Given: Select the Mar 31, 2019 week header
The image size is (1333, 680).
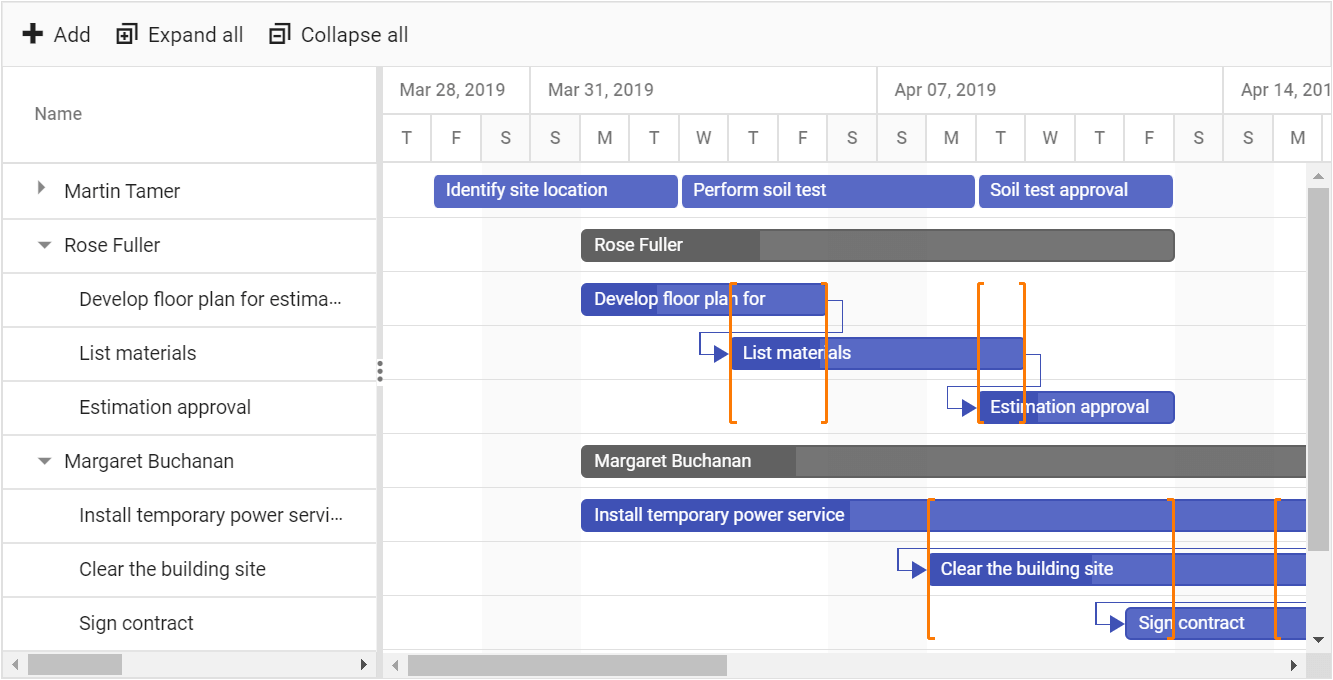Looking at the screenshot, I should coord(601,90).
